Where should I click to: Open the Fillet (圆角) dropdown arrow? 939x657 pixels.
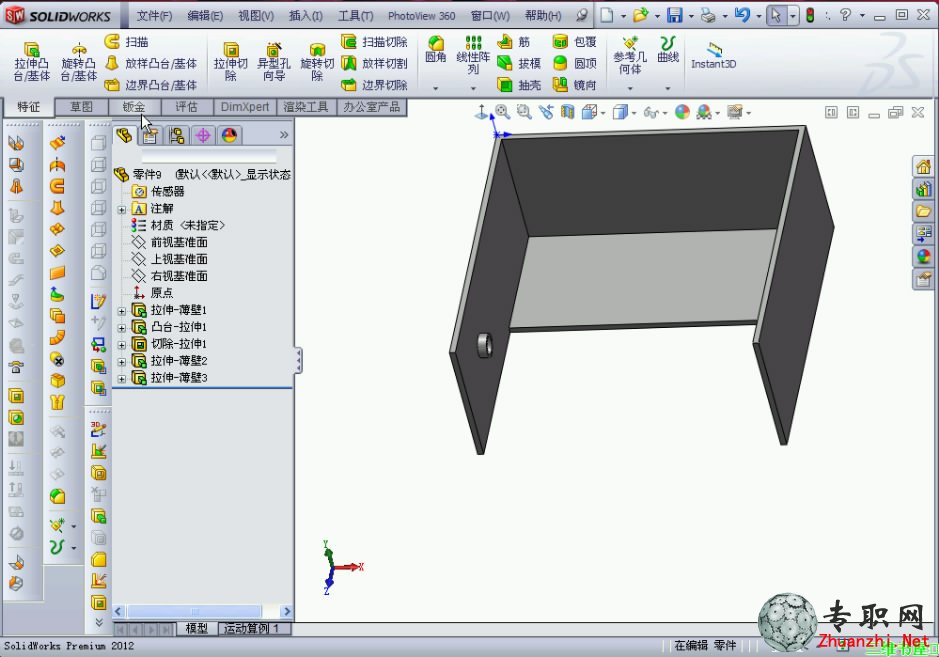[x=436, y=89]
